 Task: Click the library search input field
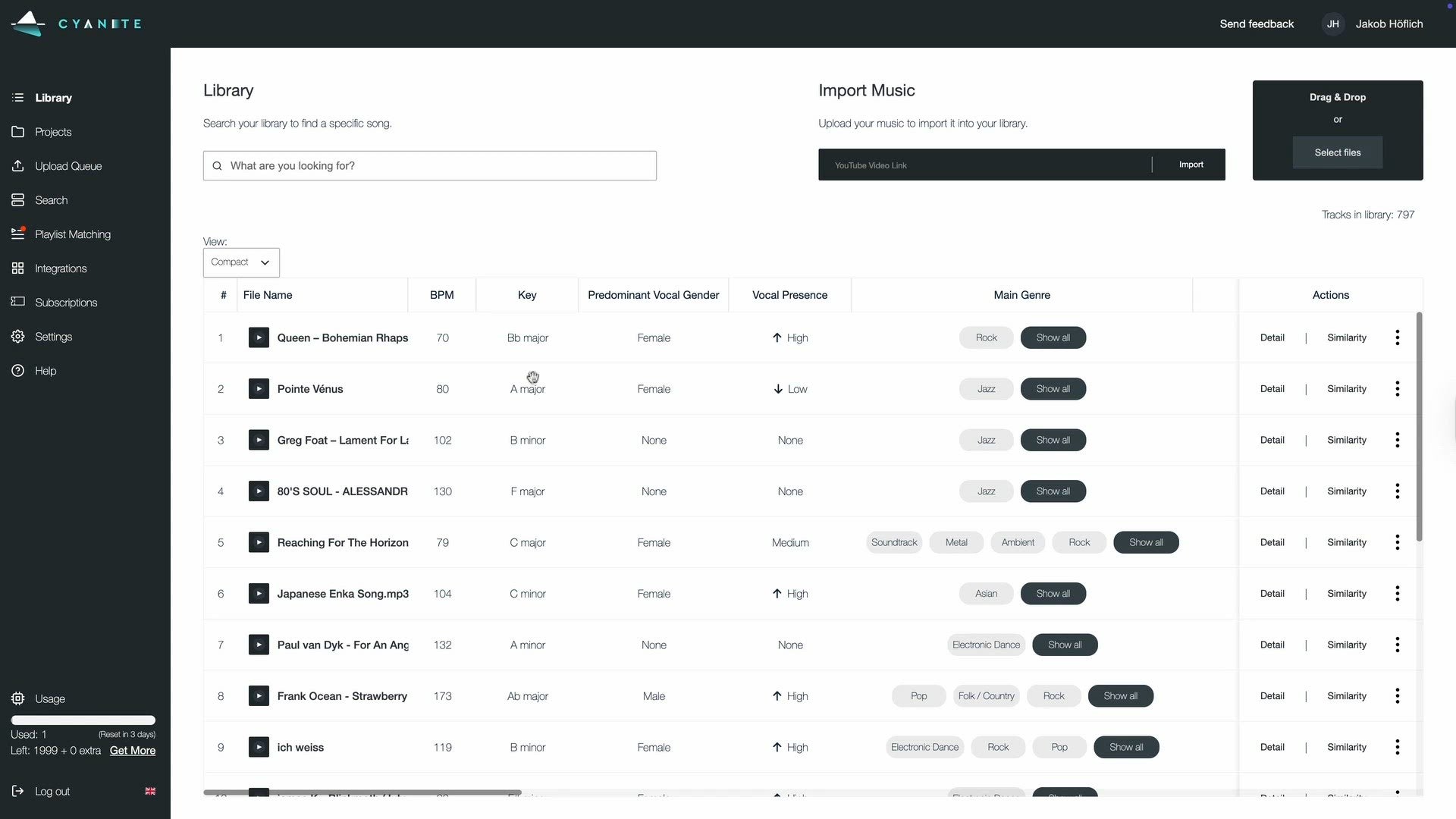click(x=429, y=166)
